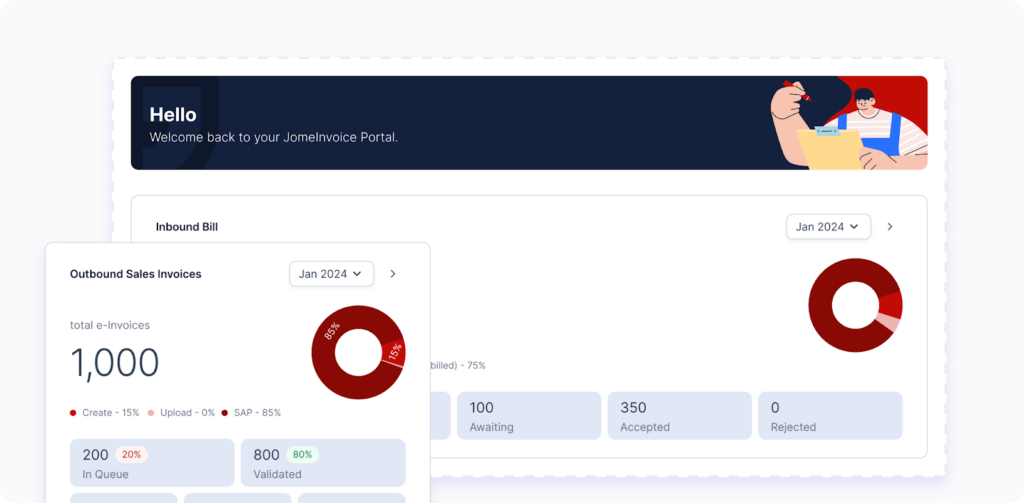Click right chevron beside Outbound Sales Invoices month
1024x503 pixels.
click(393, 274)
